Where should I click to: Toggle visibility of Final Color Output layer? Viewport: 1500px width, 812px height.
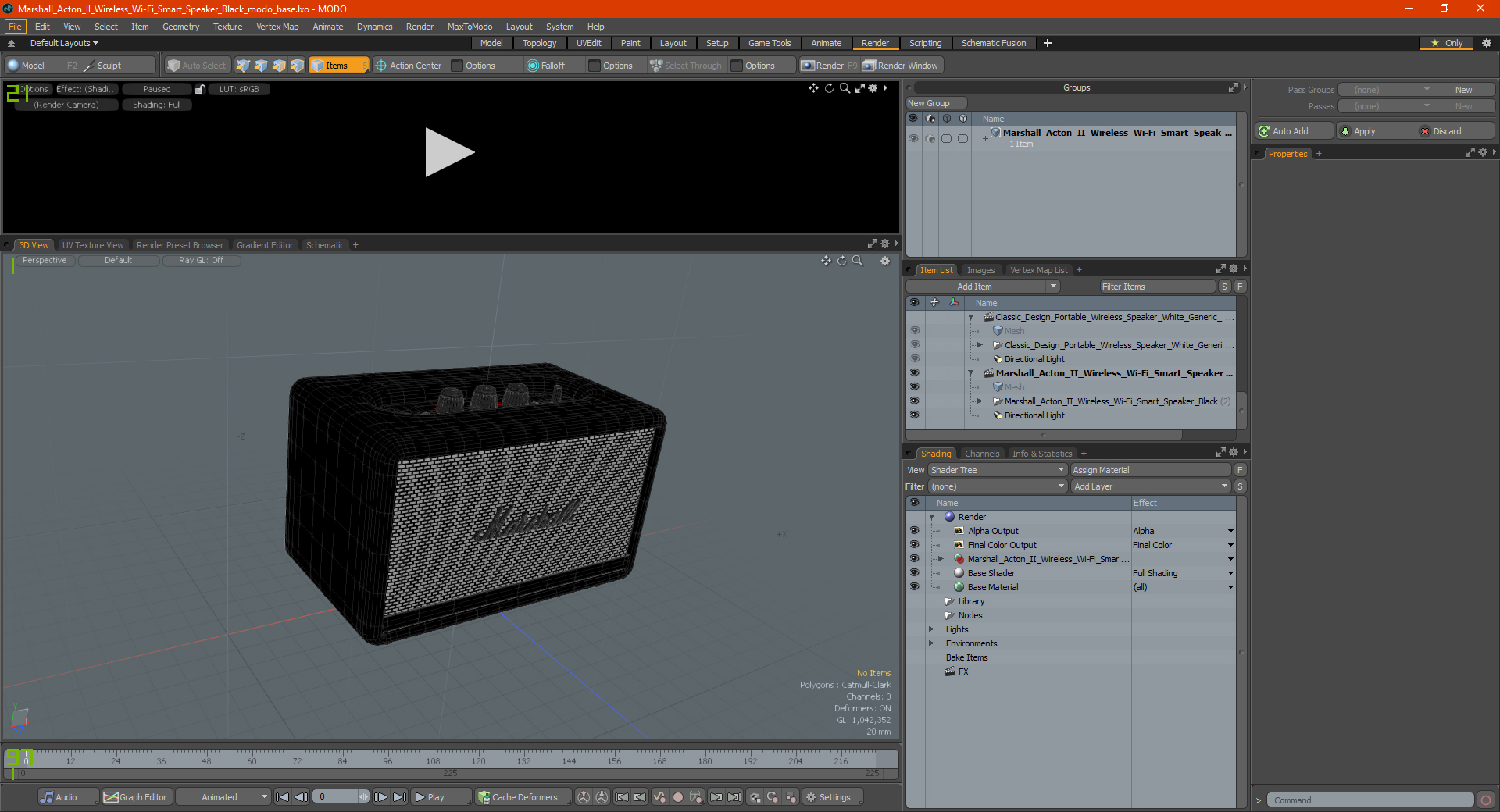pyautogui.click(x=914, y=545)
